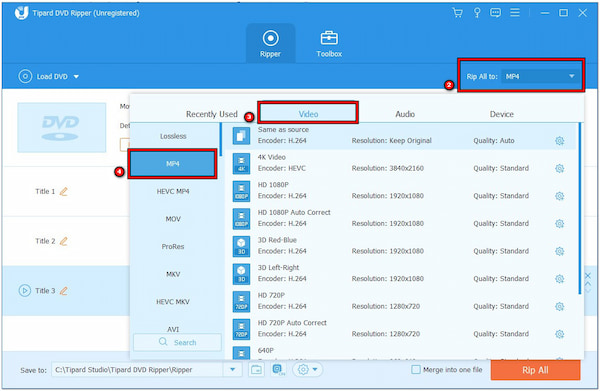
Task: Open settings gear for 3D Red-Blue
Action: pos(559,251)
